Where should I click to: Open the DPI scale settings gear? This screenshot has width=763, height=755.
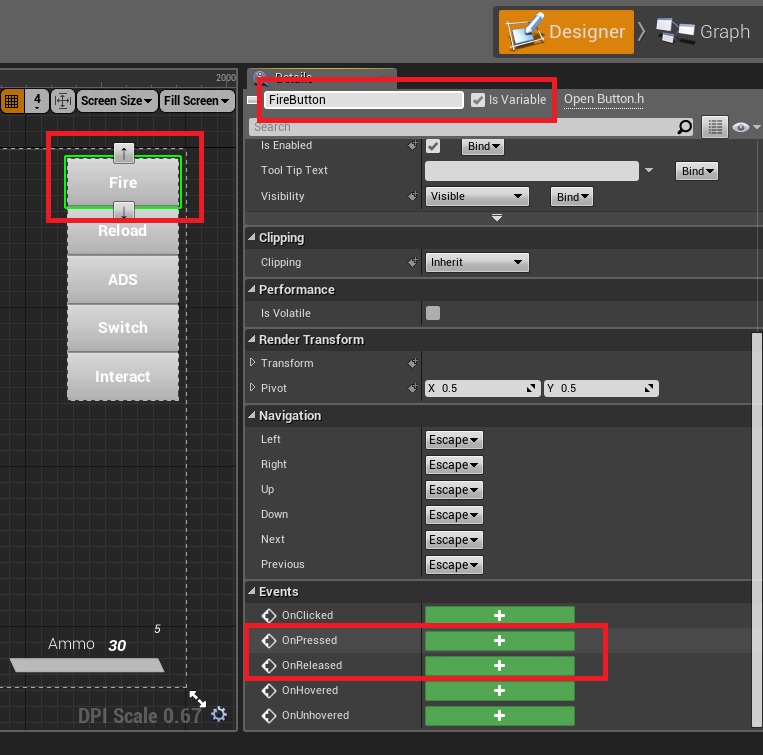coord(219,714)
